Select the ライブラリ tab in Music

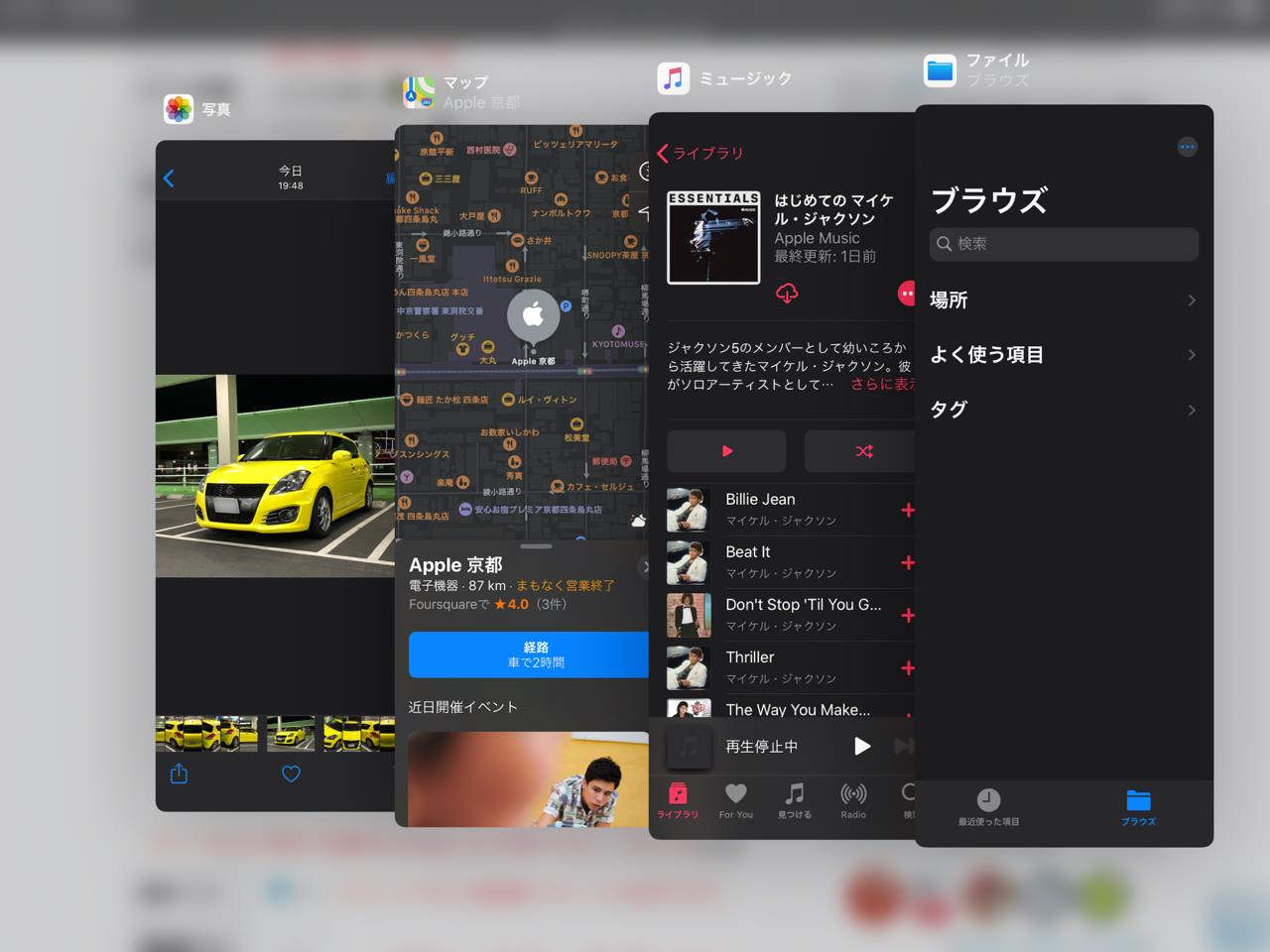(x=678, y=800)
